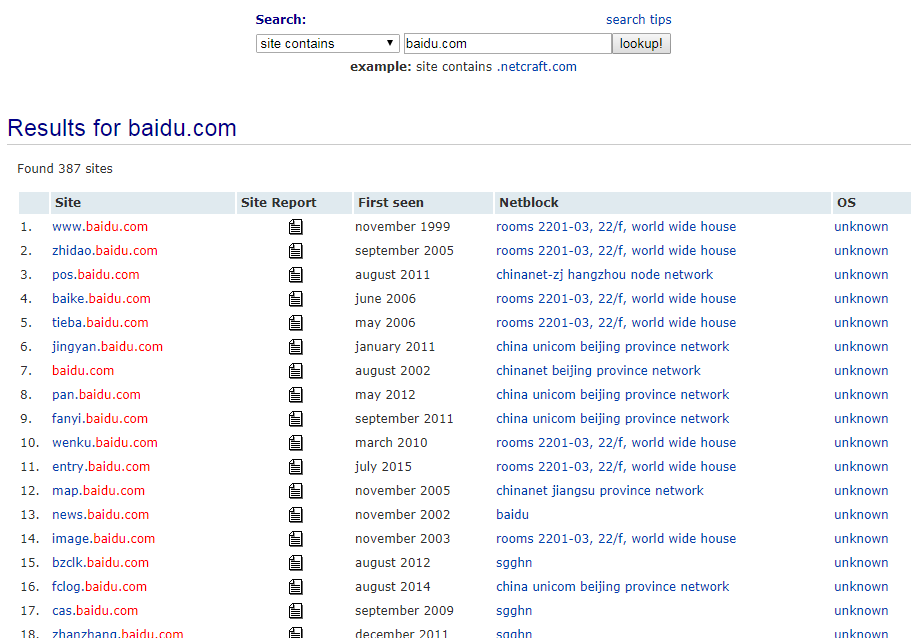Open site report icon for wenku.baidu.com

[296, 443]
